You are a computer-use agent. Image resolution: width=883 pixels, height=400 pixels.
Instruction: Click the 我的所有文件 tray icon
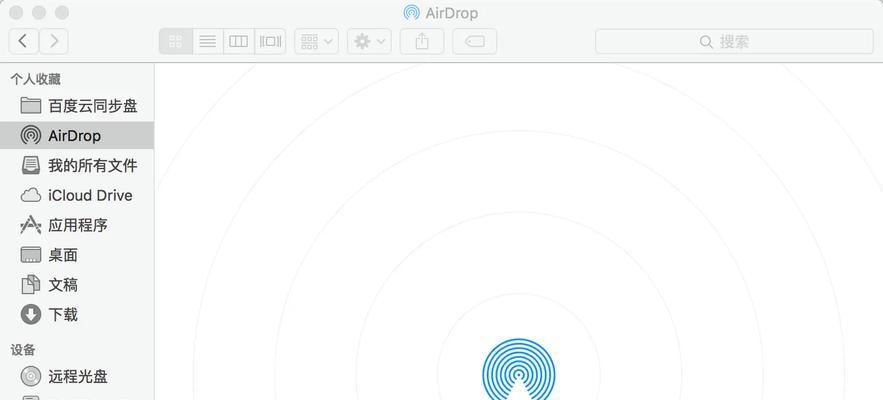(x=30, y=165)
